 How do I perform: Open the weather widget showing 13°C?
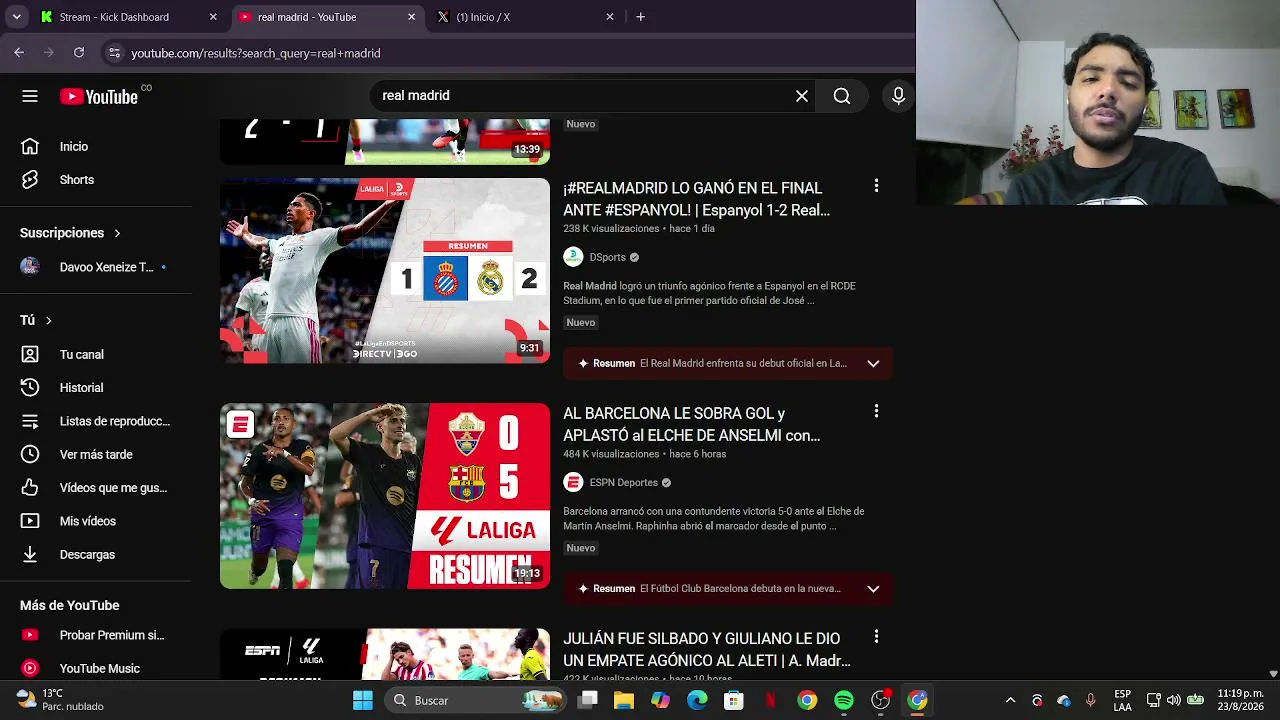tap(60, 700)
